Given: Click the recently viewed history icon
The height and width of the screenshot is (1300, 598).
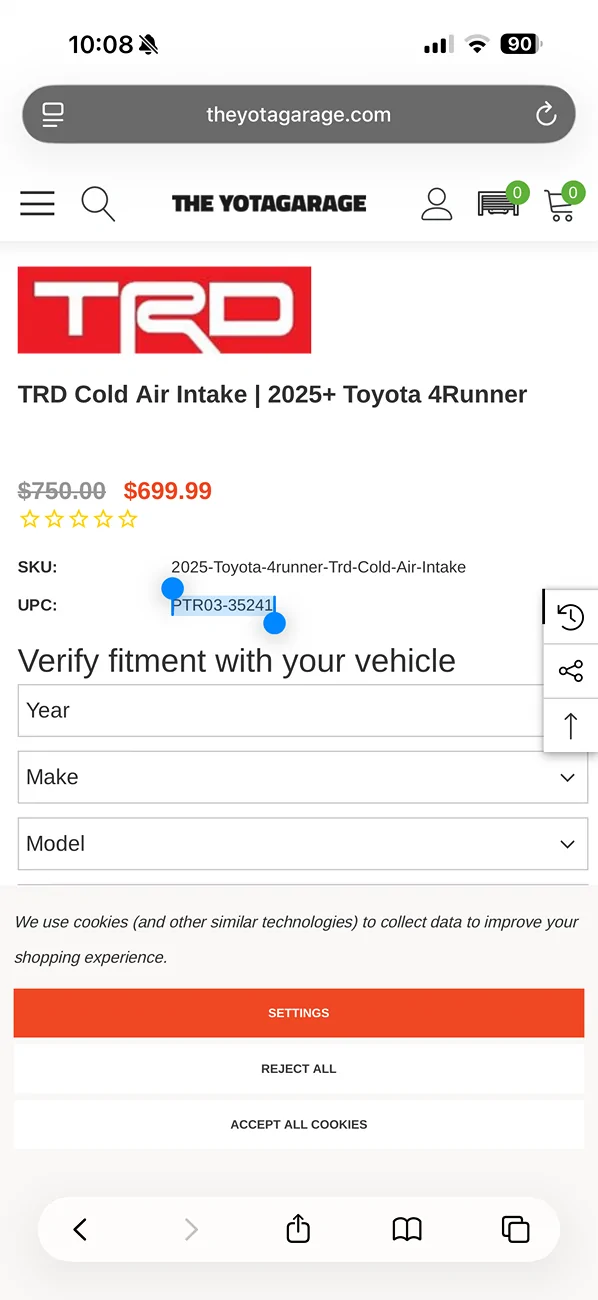Looking at the screenshot, I should pyautogui.click(x=571, y=616).
